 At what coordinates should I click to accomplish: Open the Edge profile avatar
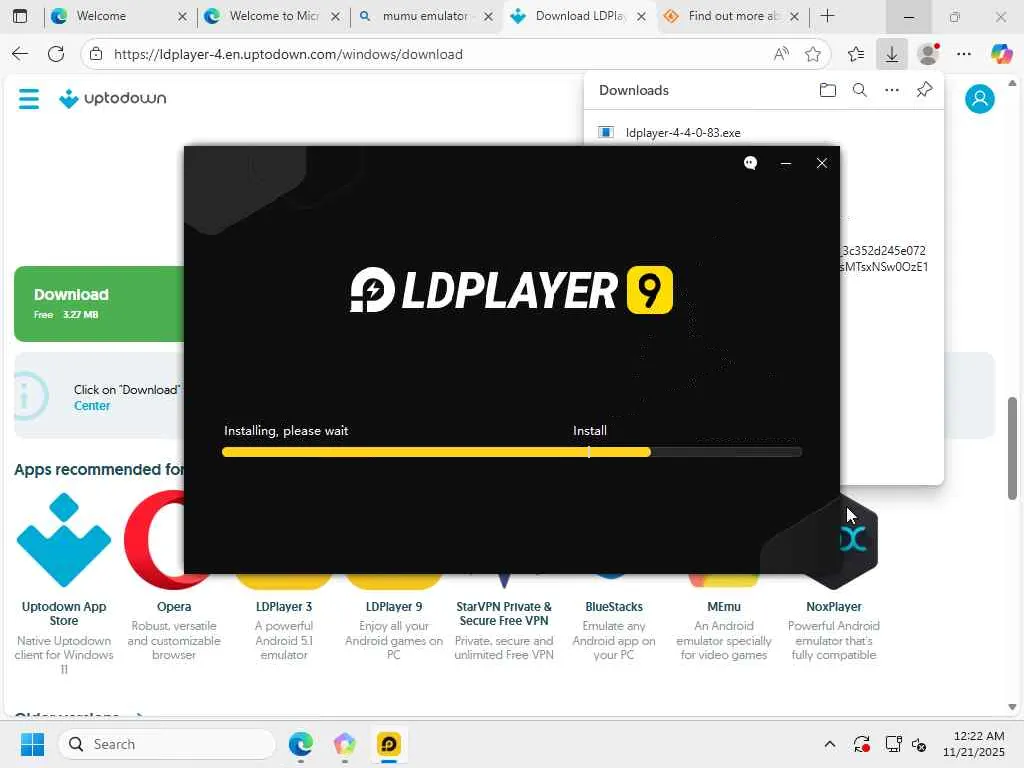point(928,54)
